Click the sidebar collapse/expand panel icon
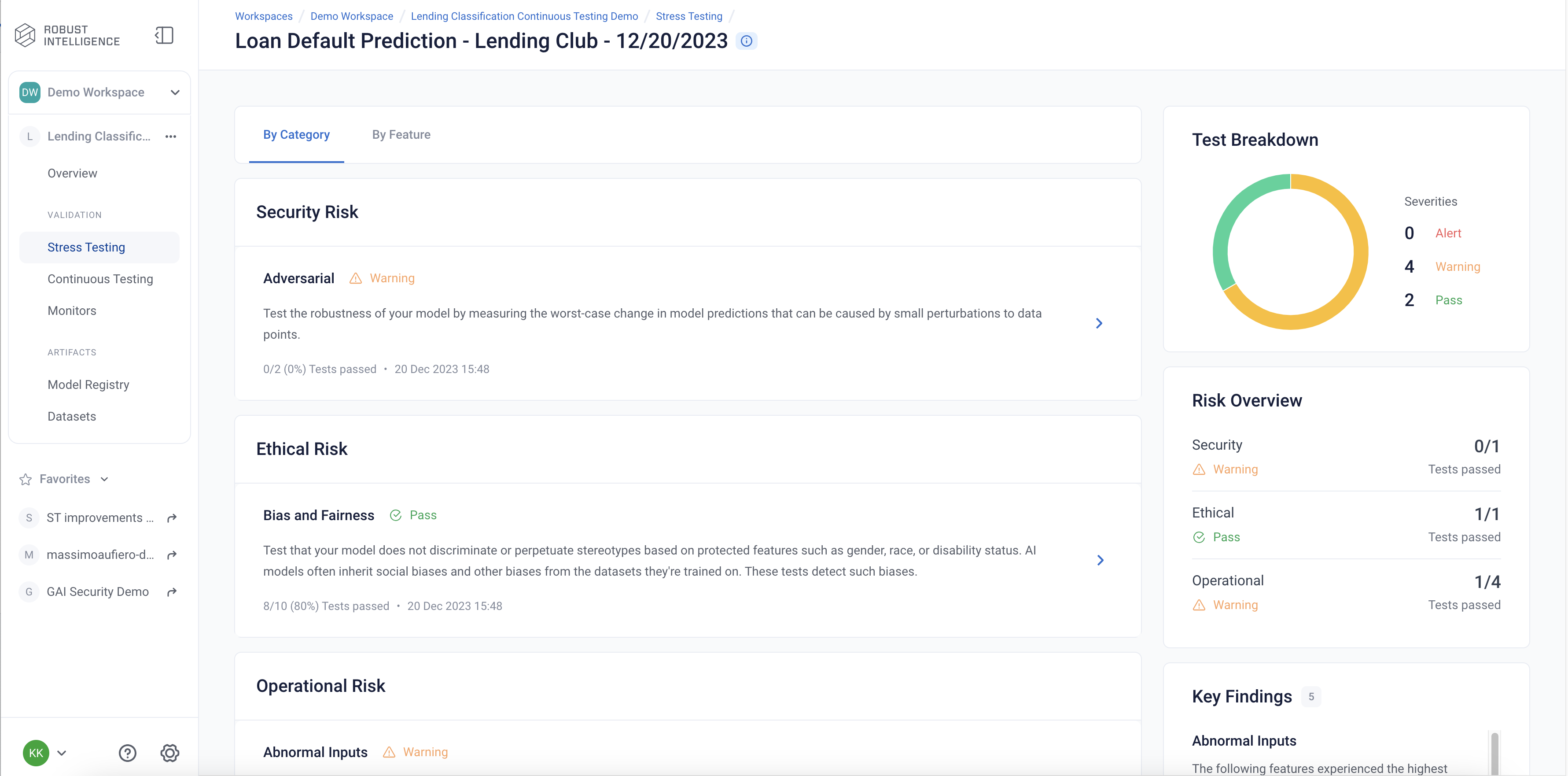The height and width of the screenshot is (776, 1568). tap(163, 35)
